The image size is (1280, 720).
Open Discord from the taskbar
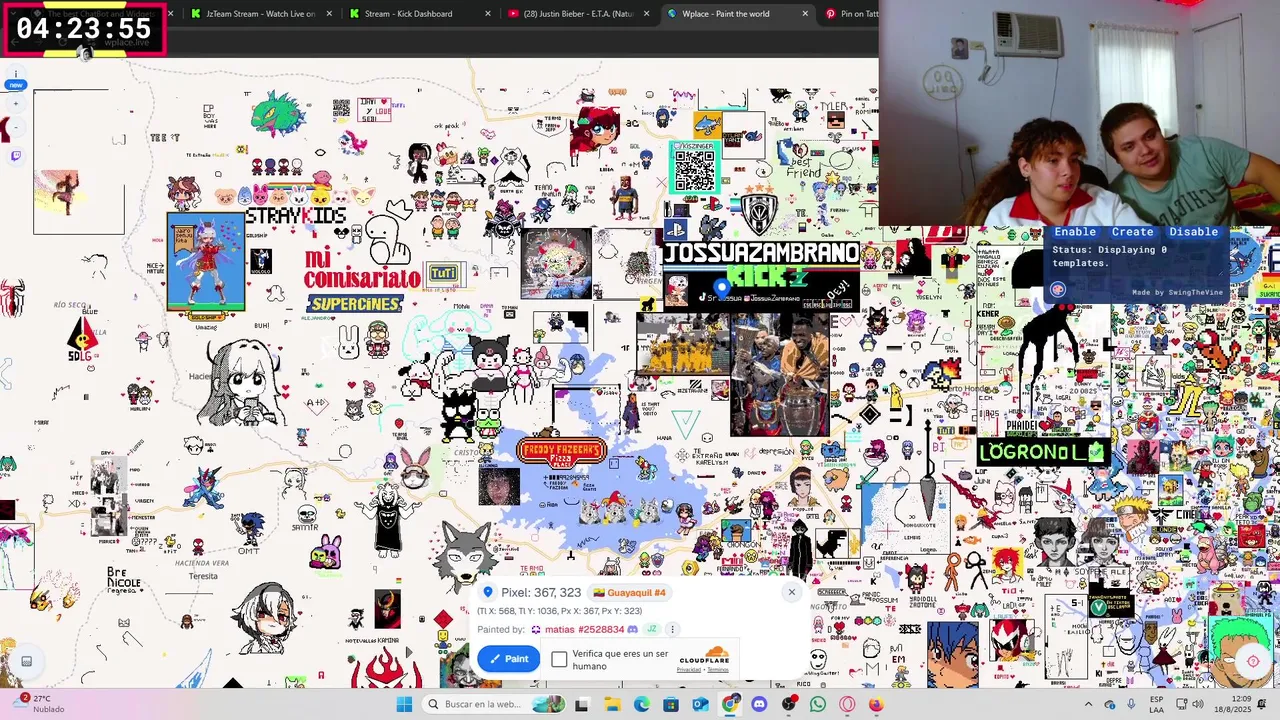(x=759, y=704)
